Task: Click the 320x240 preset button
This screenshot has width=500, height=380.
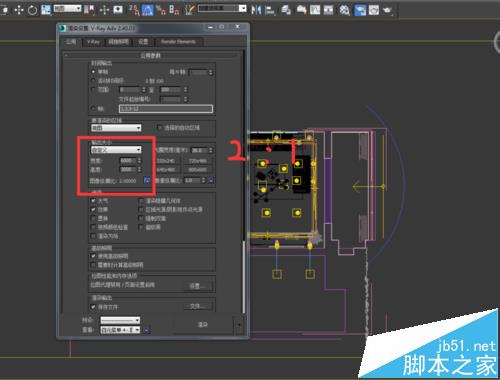Action: tap(166, 161)
